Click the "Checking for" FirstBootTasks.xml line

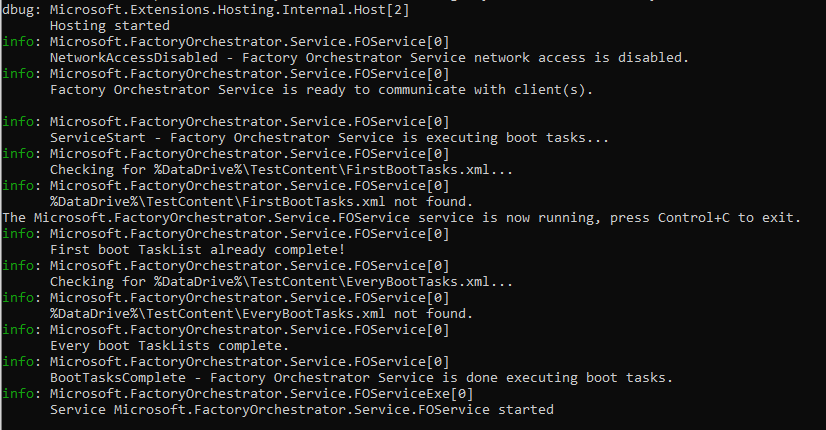pyautogui.click(x=281, y=170)
